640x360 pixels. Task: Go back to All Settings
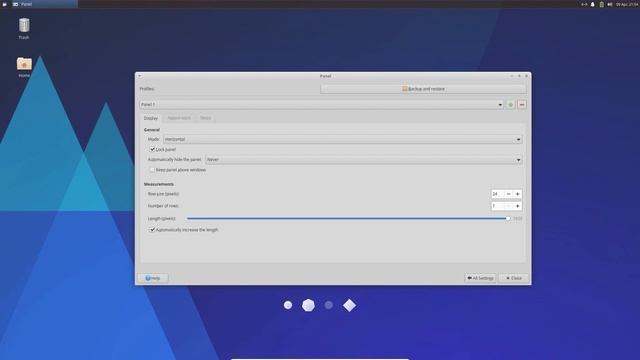(x=480, y=278)
